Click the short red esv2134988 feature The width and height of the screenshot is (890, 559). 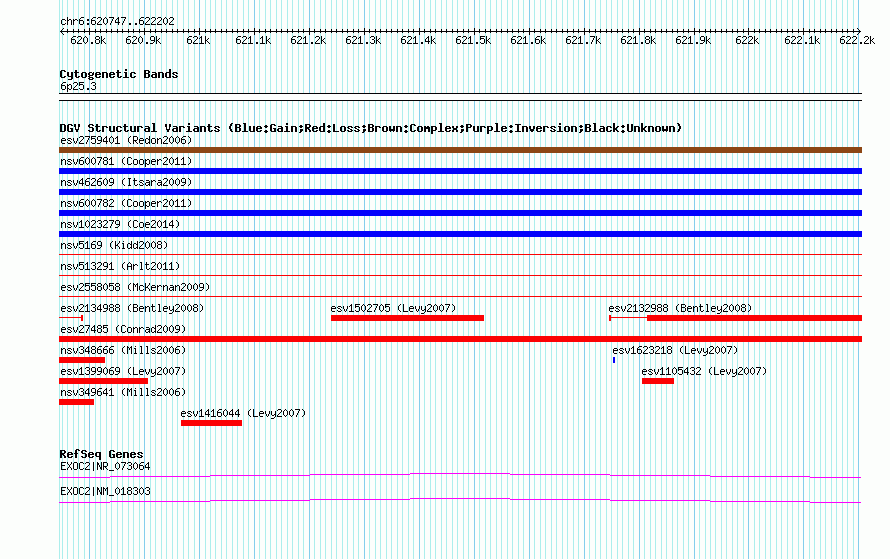tap(71, 318)
